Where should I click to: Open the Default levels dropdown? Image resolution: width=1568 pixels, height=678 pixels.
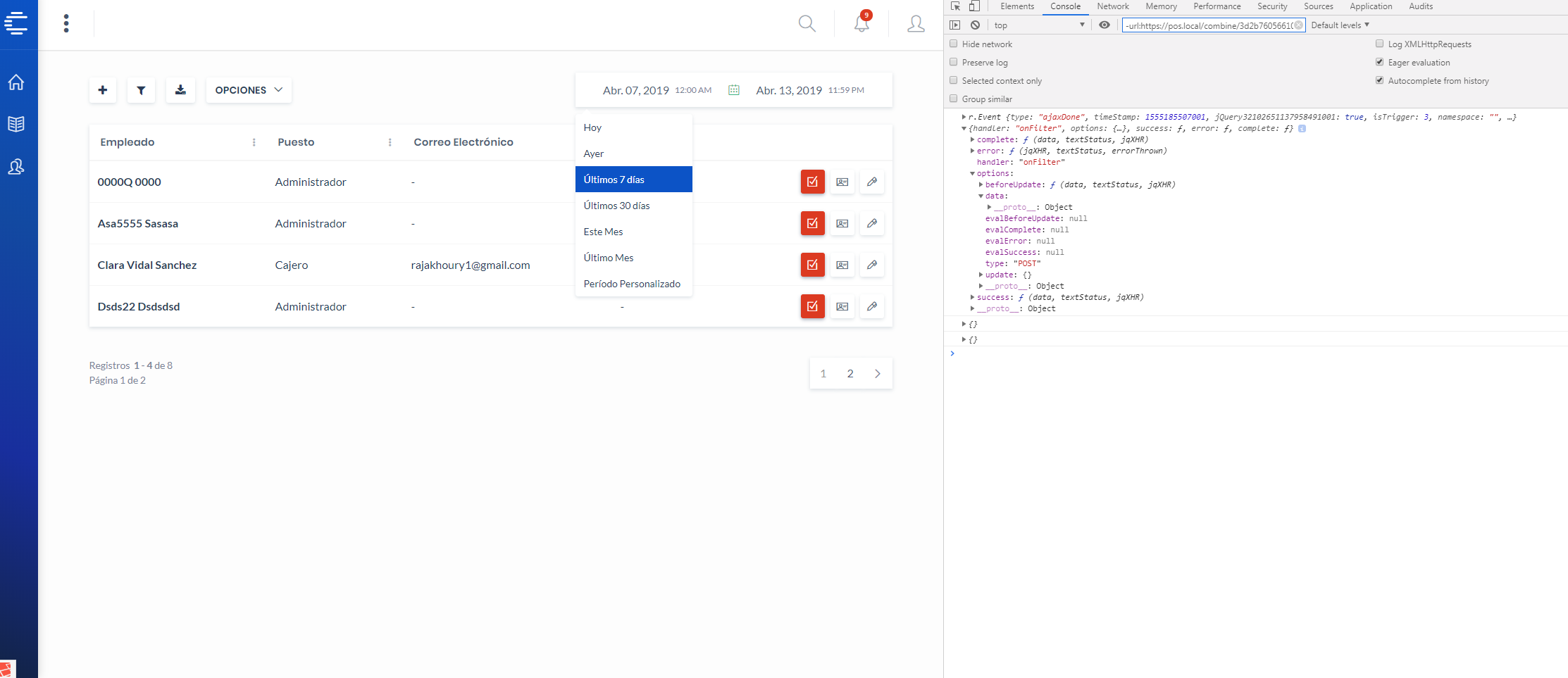pyautogui.click(x=1339, y=25)
